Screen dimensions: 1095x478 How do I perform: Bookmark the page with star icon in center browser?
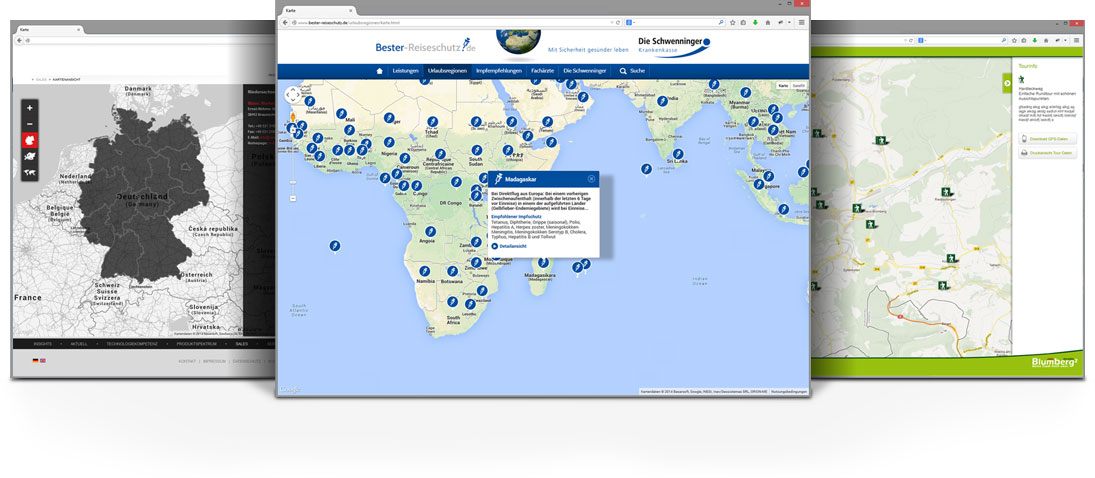pos(733,22)
